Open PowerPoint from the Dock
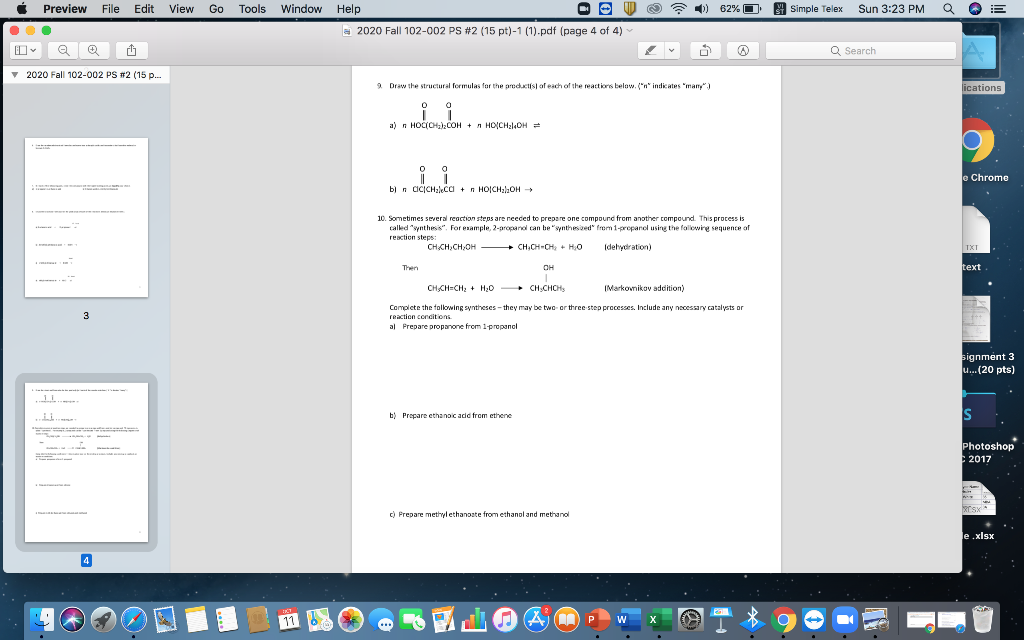1024x640 pixels. 598,619
